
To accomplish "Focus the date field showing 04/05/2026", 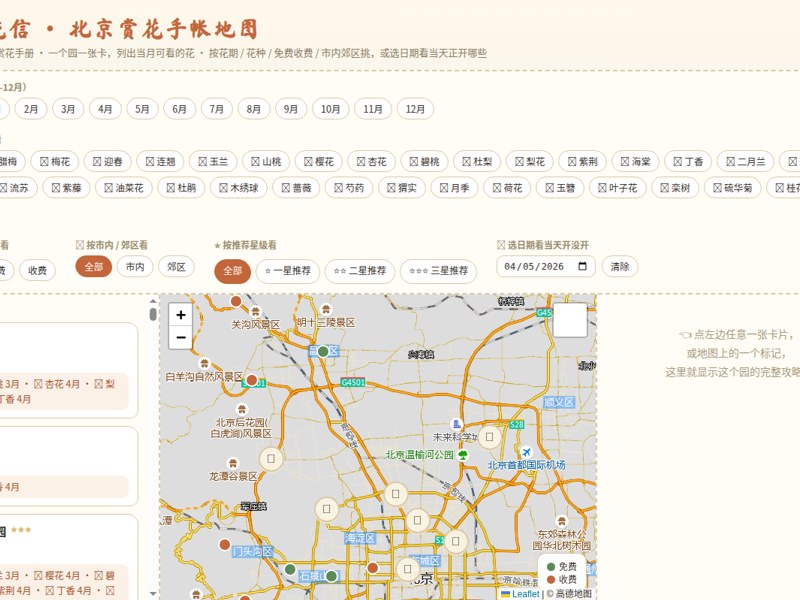I will [546, 266].
